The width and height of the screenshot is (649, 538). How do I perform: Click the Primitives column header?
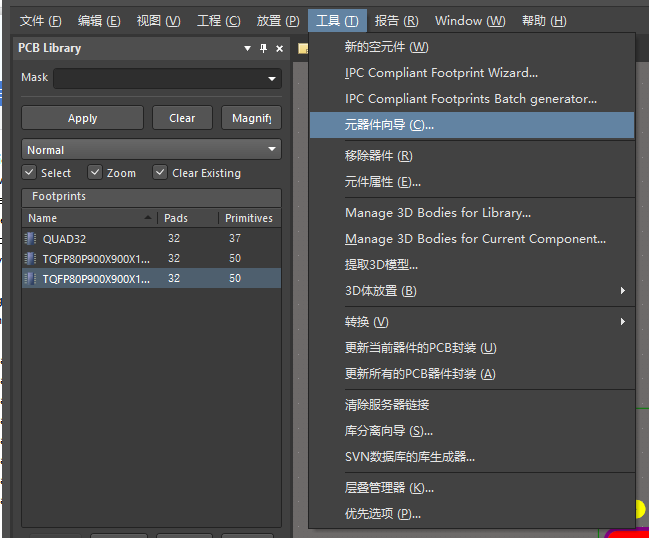coord(250,218)
